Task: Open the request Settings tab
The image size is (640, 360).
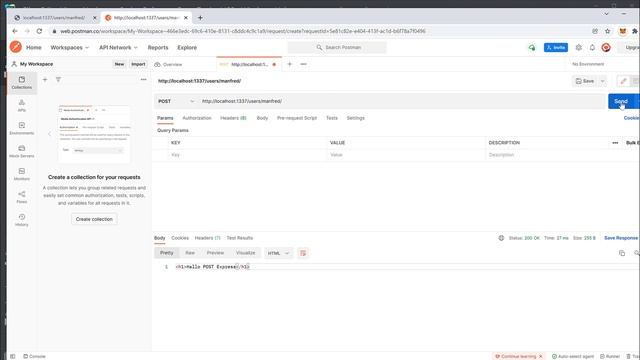Action: [356, 118]
